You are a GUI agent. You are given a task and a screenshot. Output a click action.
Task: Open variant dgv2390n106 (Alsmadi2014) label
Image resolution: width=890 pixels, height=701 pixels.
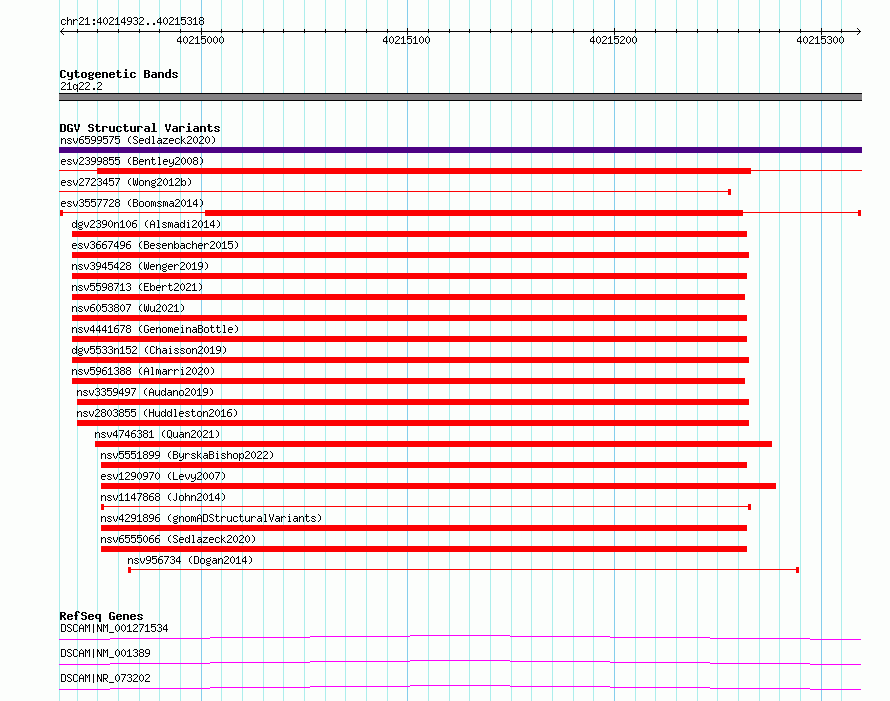click(146, 224)
